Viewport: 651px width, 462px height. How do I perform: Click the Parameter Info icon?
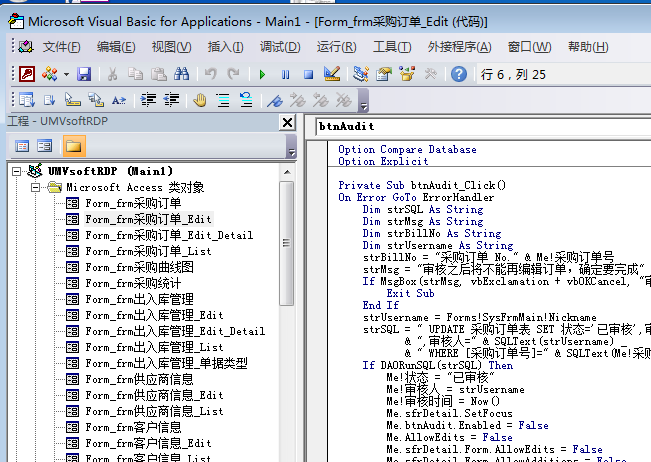coord(96,100)
